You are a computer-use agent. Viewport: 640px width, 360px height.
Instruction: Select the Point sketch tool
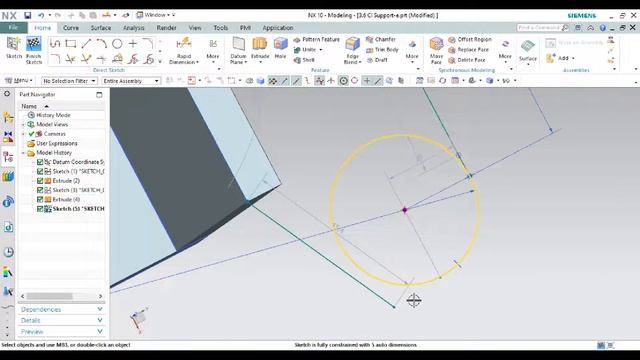[133, 43]
